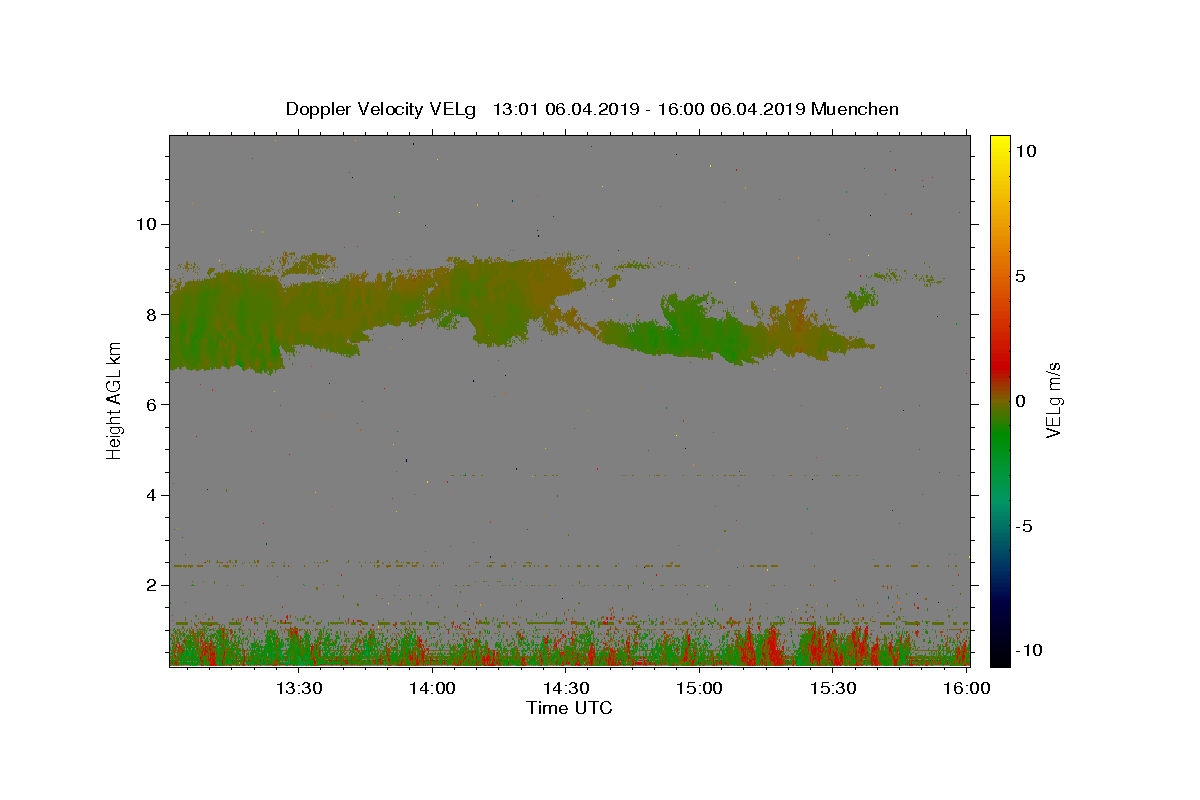1200x800 pixels.
Task: Click the colorbar label 5
Action: coord(1019,276)
